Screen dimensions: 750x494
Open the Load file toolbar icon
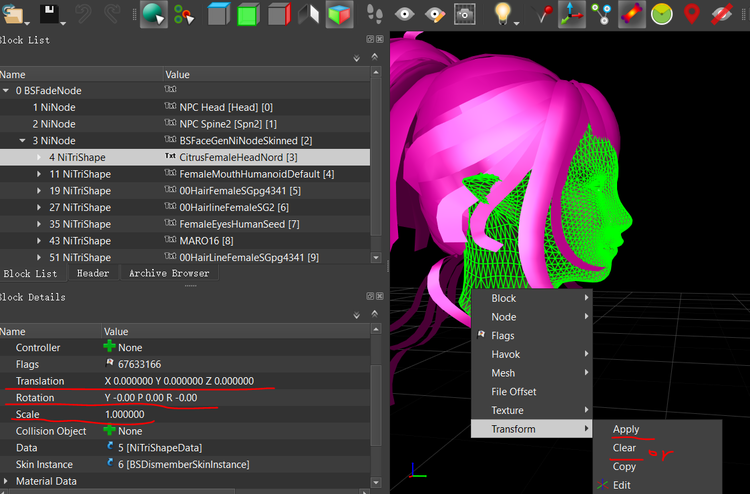12,13
